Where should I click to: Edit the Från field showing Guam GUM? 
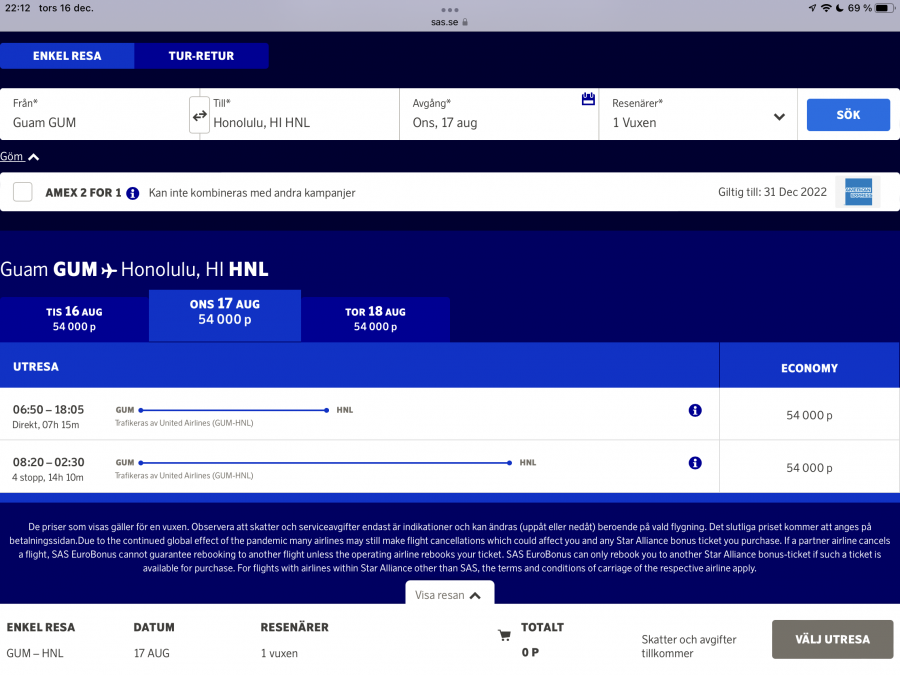(95, 122)
